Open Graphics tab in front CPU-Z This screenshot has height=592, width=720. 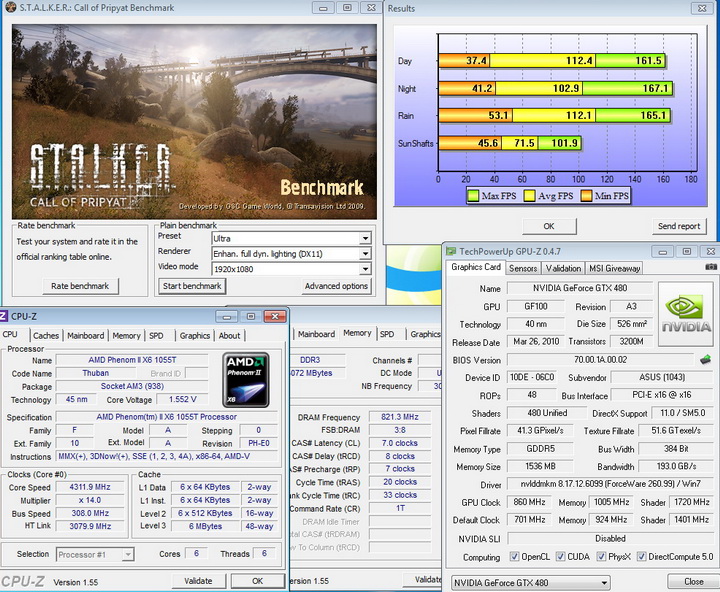point(195,336)
